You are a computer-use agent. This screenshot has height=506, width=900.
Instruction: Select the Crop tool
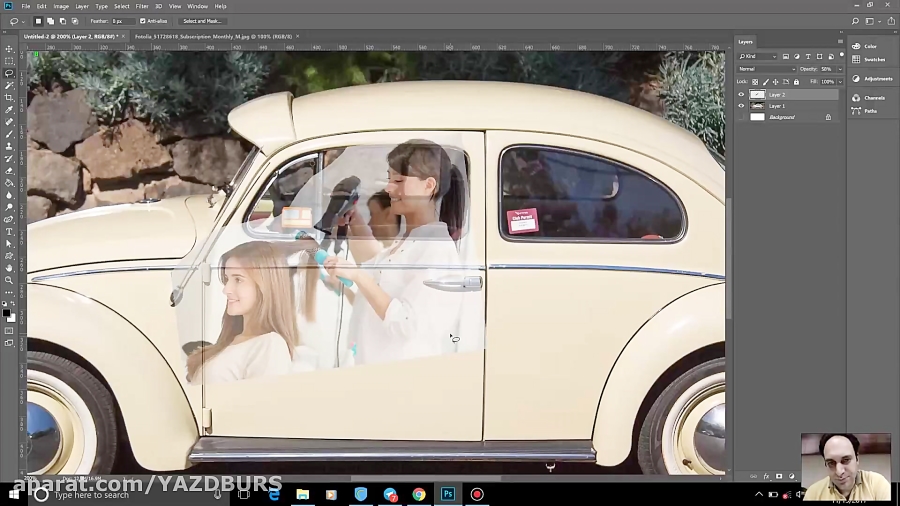(x=9, y=98)
